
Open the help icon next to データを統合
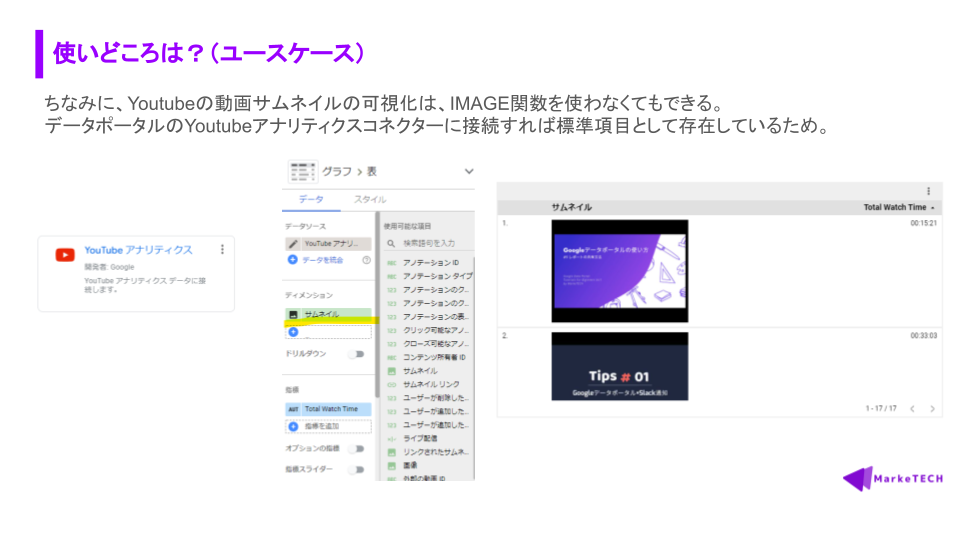366,260
